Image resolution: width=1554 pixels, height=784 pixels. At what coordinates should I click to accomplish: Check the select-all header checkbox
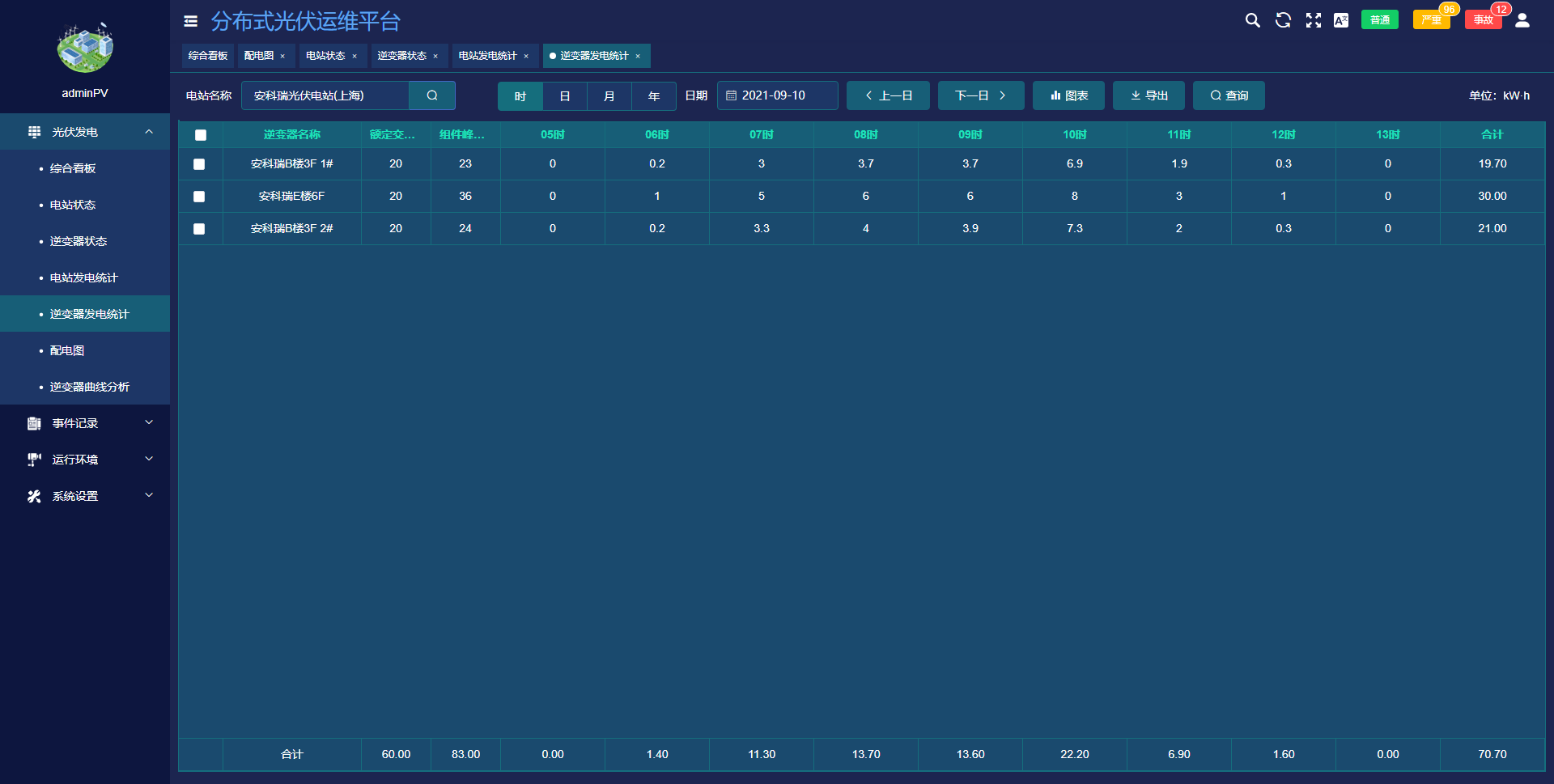pos(201,135)
